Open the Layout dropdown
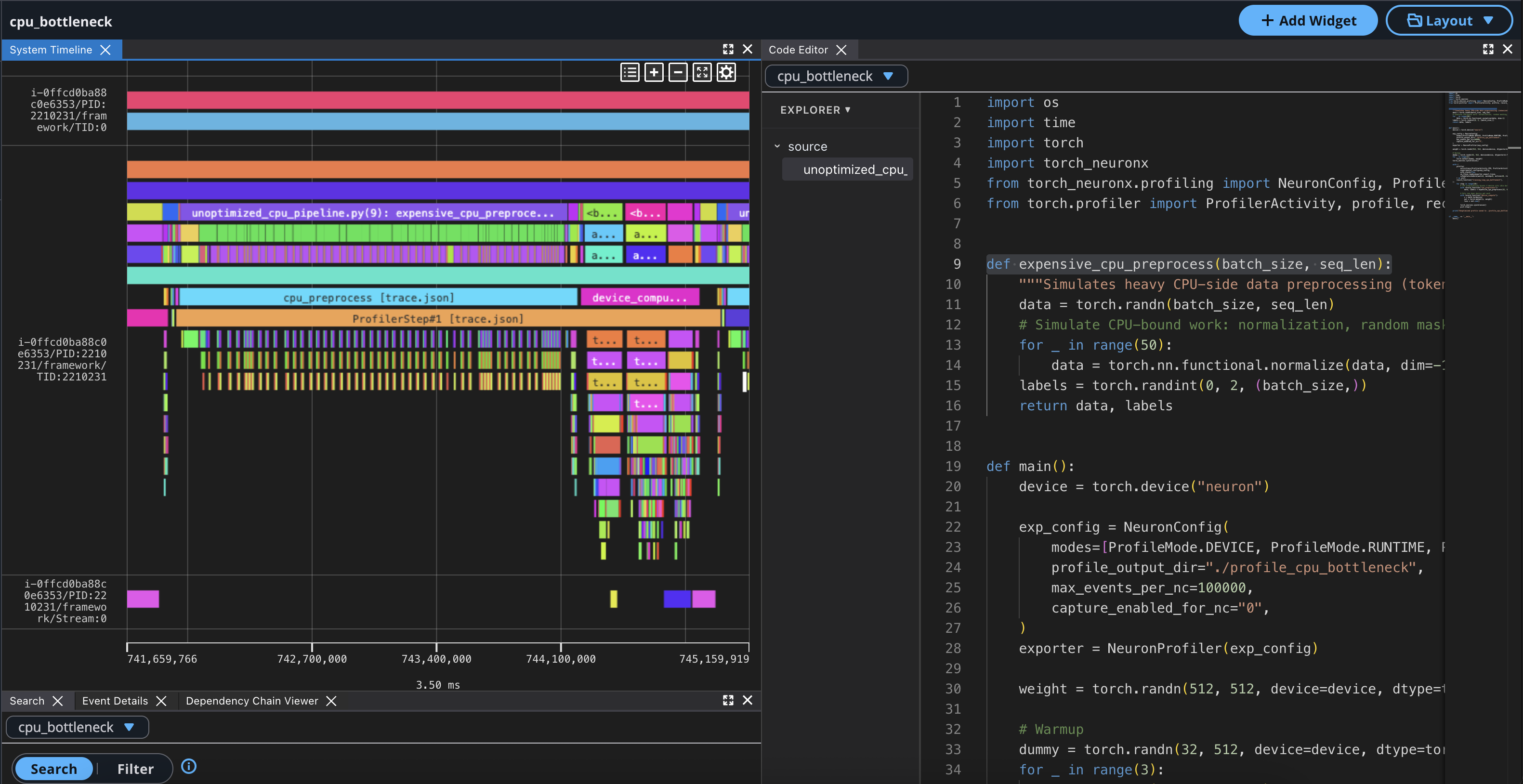Screen dimensions: 1523x784 pyautogui.click(x=1449, y=21)
